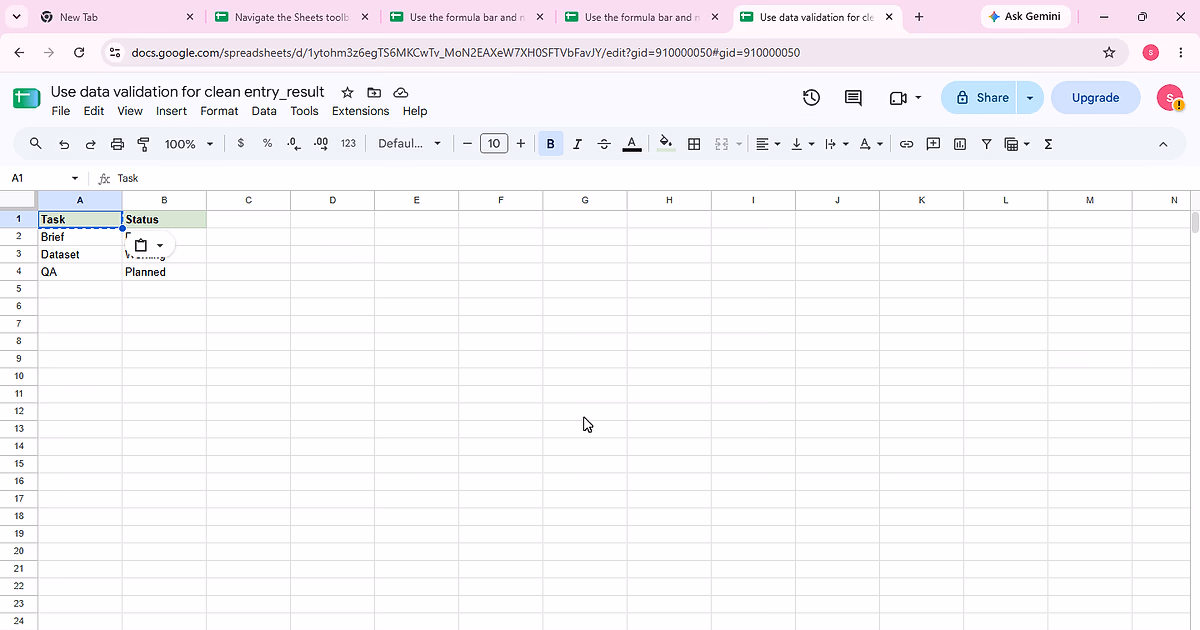Click the Undo arrow icon
The height and width of the screenshot is (630, 1200).
[64, 144]
